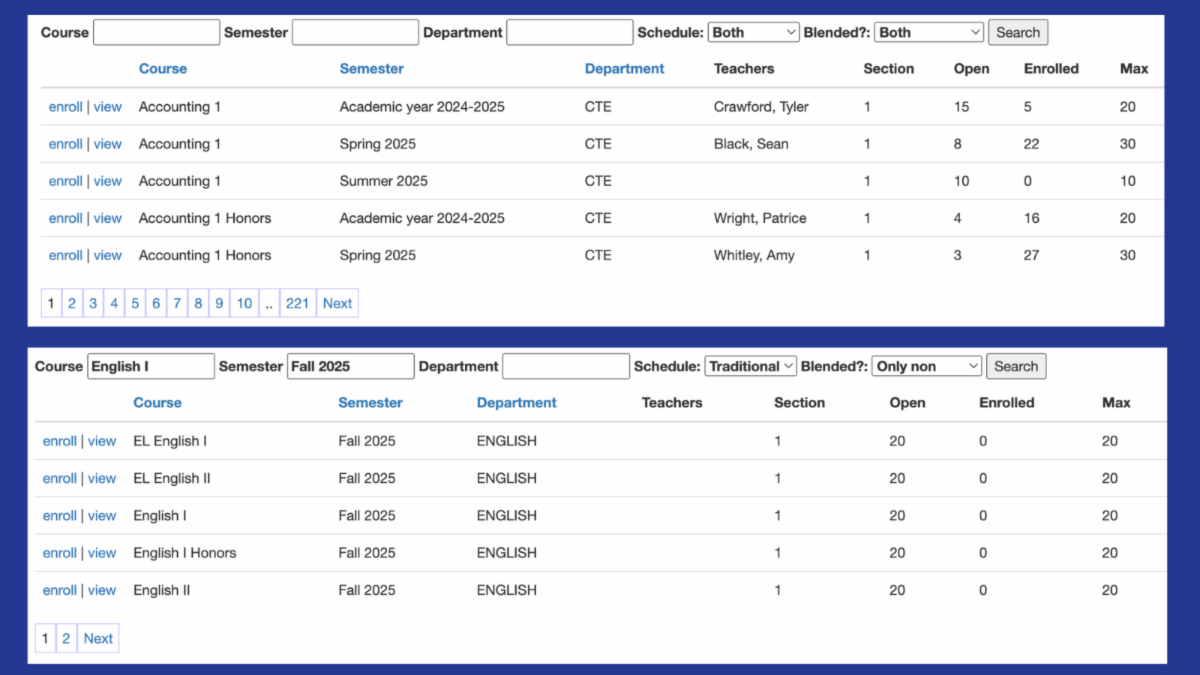Expand the Schedule dropdown showing Traditional
The width and height of the screenshot is (1200, 675).
click(750, 366)
